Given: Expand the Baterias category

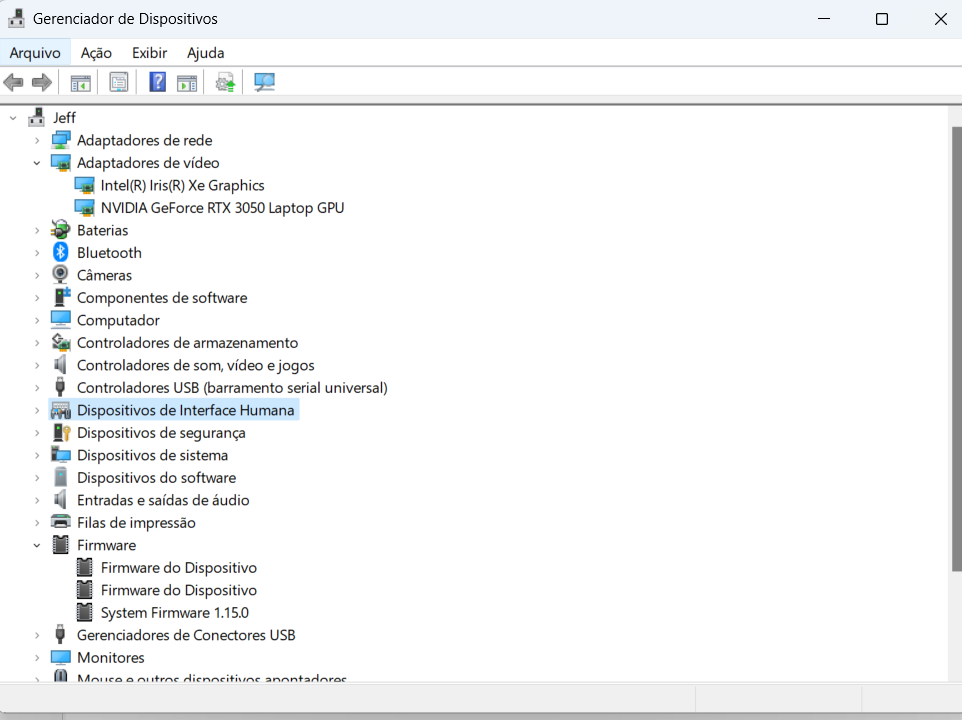Looking at the screenshot, I should pyautogui.click(x=37, y=230).
